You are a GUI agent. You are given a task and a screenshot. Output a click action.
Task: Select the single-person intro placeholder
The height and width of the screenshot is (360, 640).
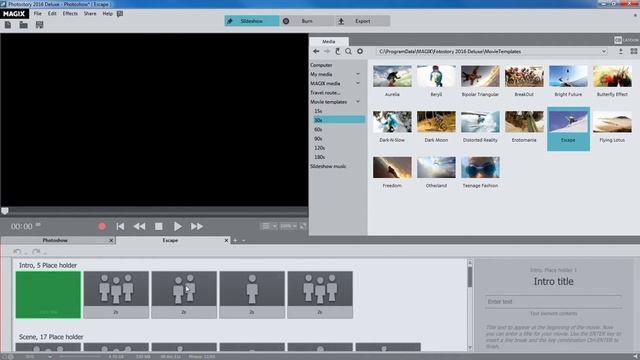(252, 295)
